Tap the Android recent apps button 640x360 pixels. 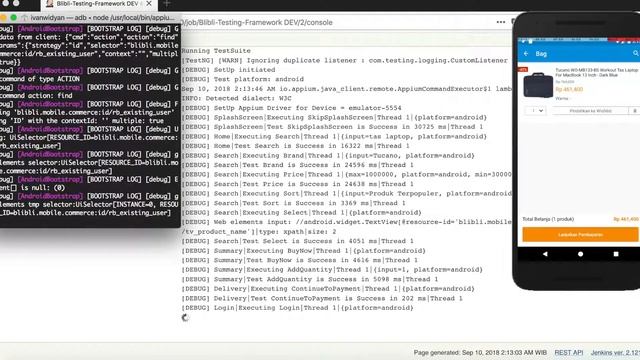pos(616,254)
